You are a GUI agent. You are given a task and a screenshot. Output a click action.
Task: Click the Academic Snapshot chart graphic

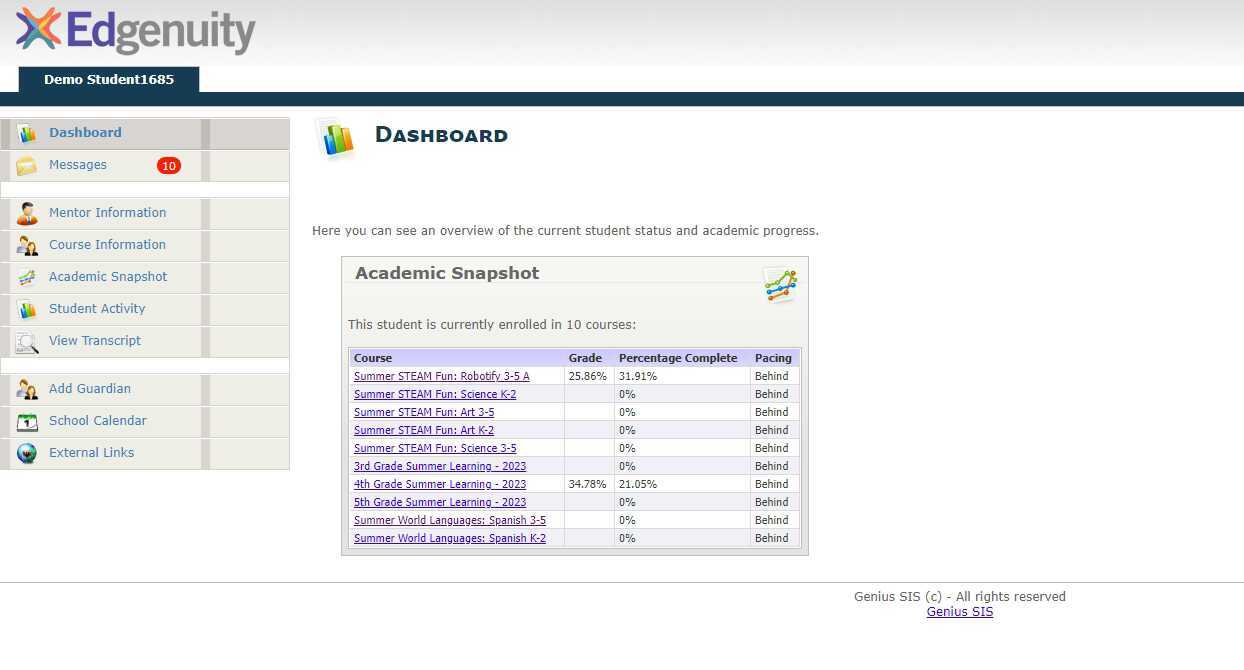point(779,284)
